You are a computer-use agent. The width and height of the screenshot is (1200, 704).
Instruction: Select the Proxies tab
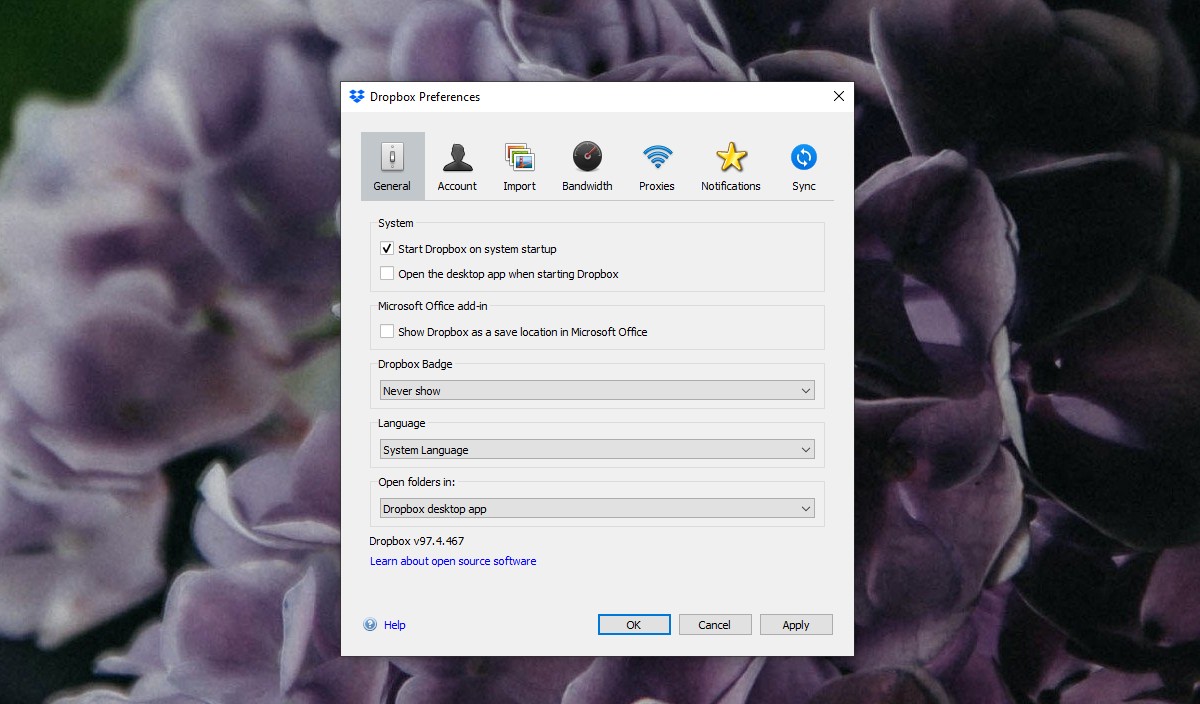pyautogui.click(x=657, y=166)
